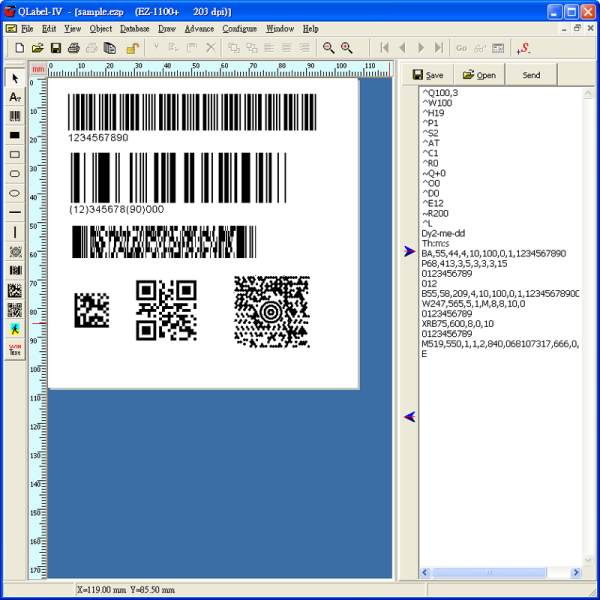Open the Window menu
This screenshot has height=600, width=600.
tap(280, 29)
